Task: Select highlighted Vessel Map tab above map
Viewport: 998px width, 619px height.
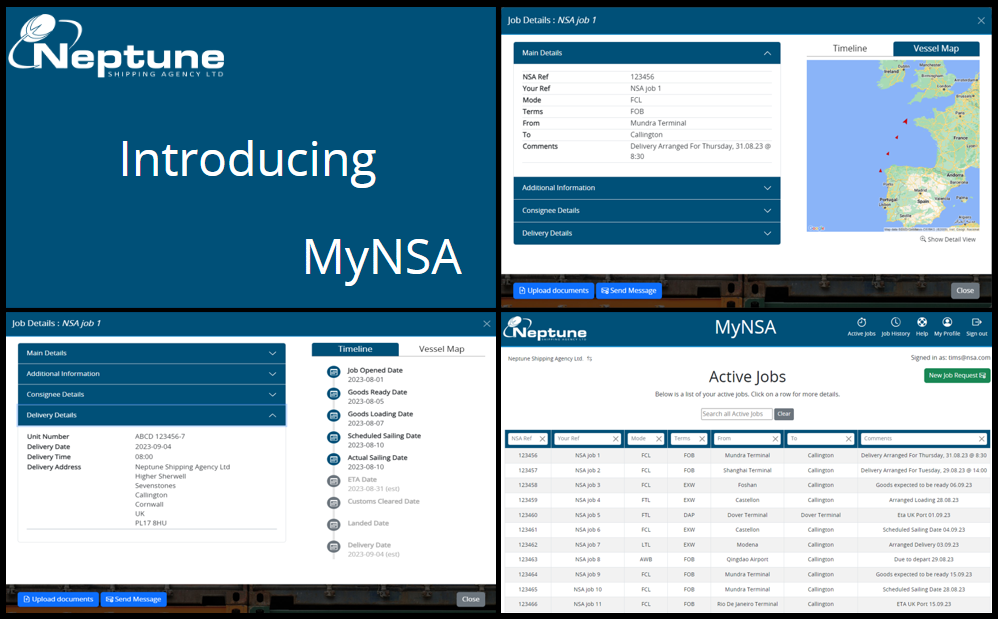Action: point(936,49)
